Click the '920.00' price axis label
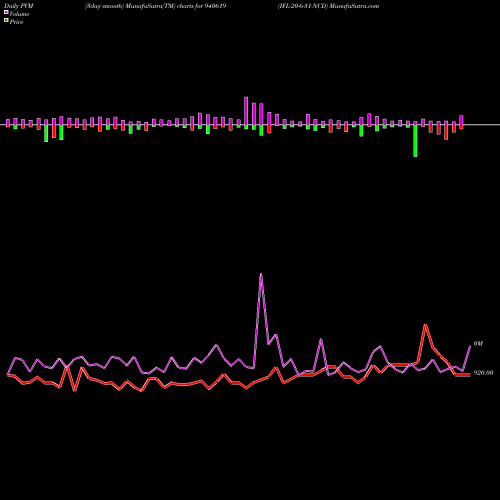Image resolution: width=500 pixels, height=500 pixels. [483, 373]
